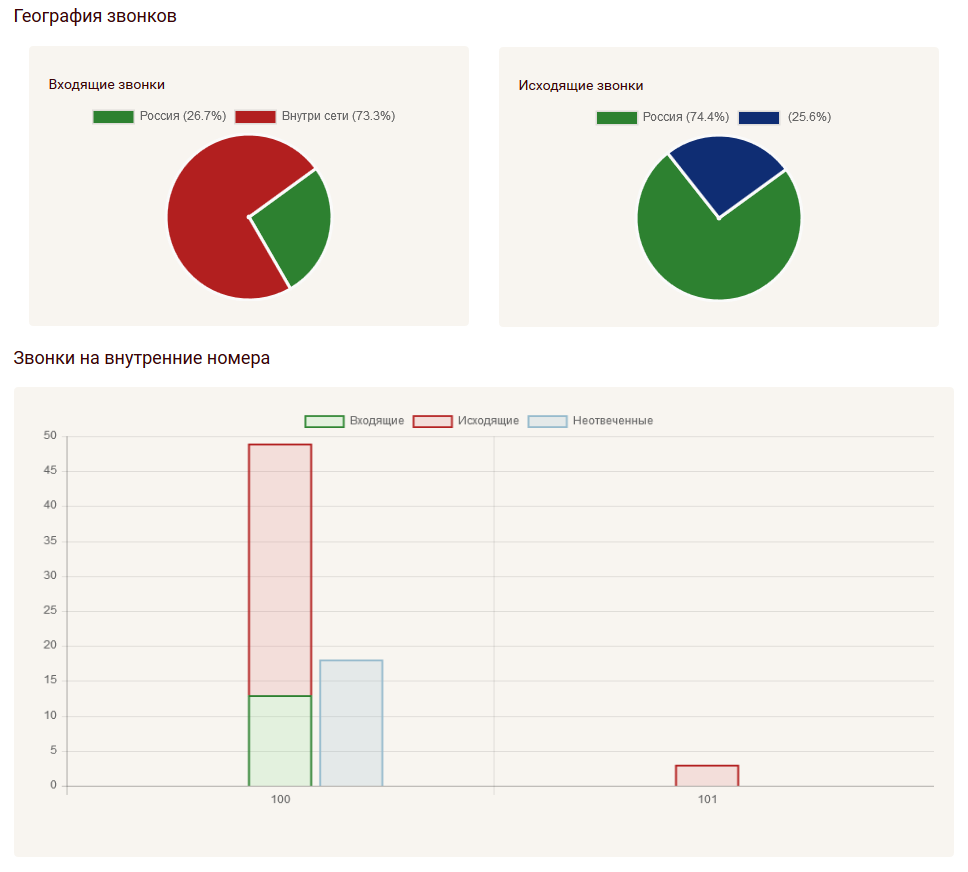Click the small Исходящие bar for 101
Image resolution: width=968 pixels, height=872 pixels.
click(x=707, y=776)
